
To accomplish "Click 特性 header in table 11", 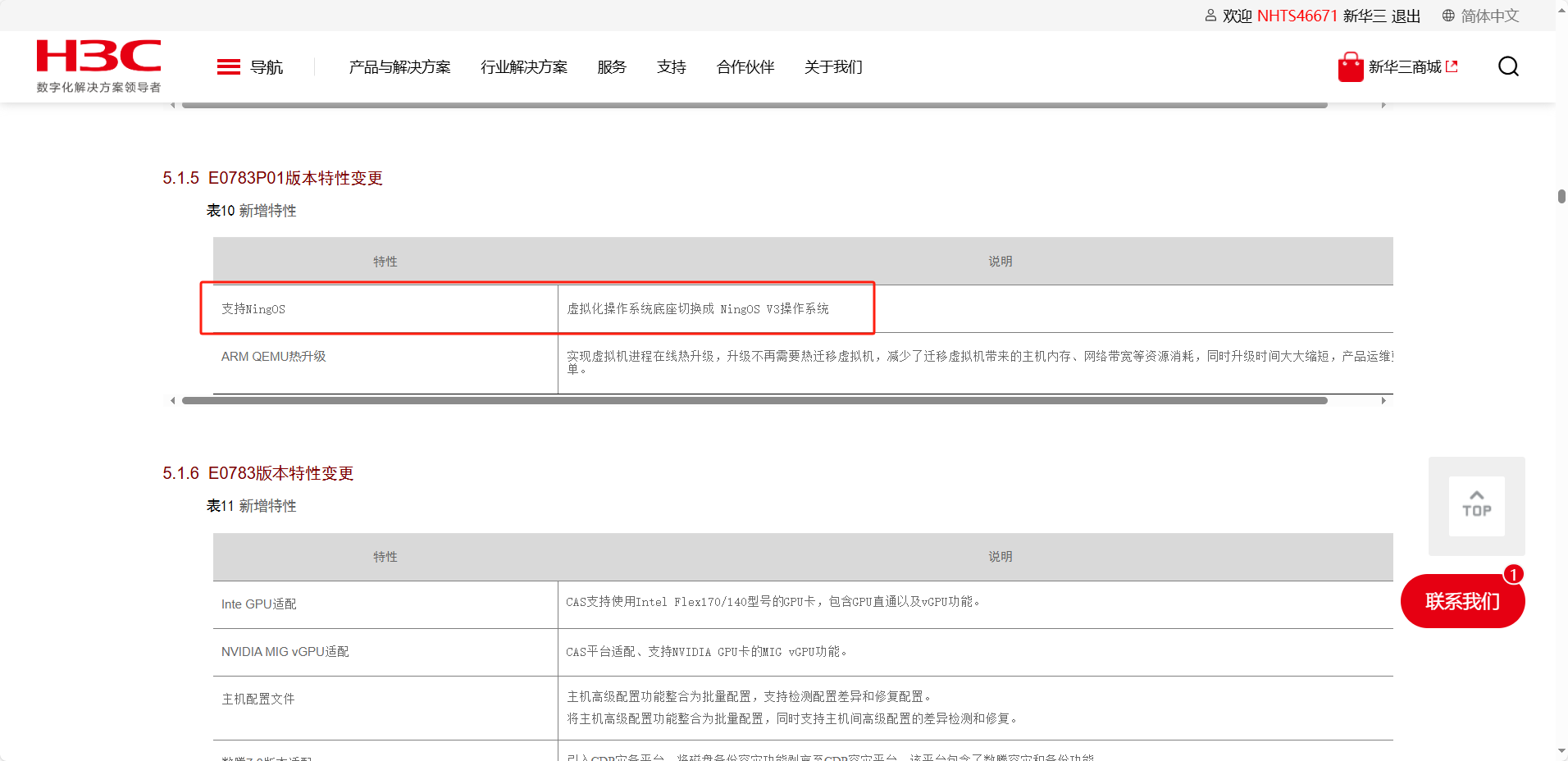I will [385, 557].
